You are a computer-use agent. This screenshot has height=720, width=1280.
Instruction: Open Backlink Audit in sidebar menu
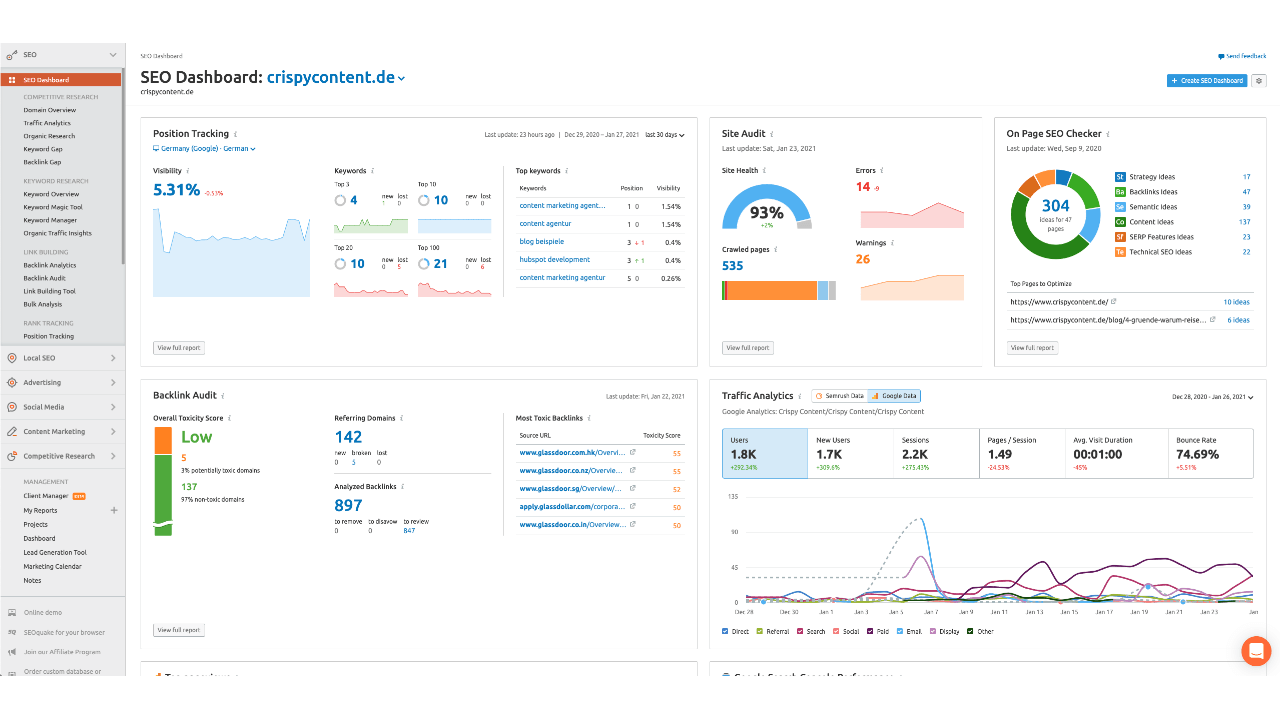pyautogui.click(x=44, y=278)
